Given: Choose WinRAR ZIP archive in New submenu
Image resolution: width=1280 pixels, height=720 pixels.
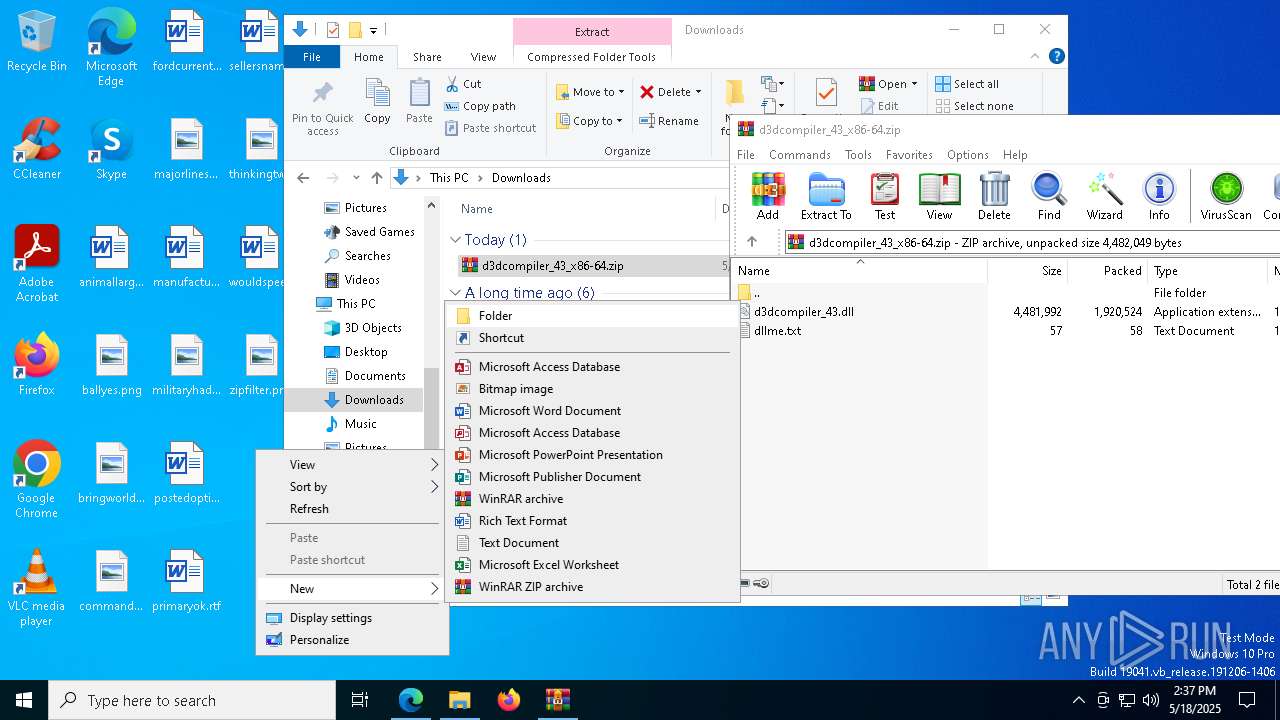Looking at the screenshot, I should pyautogui.click(x=594, y=587).
